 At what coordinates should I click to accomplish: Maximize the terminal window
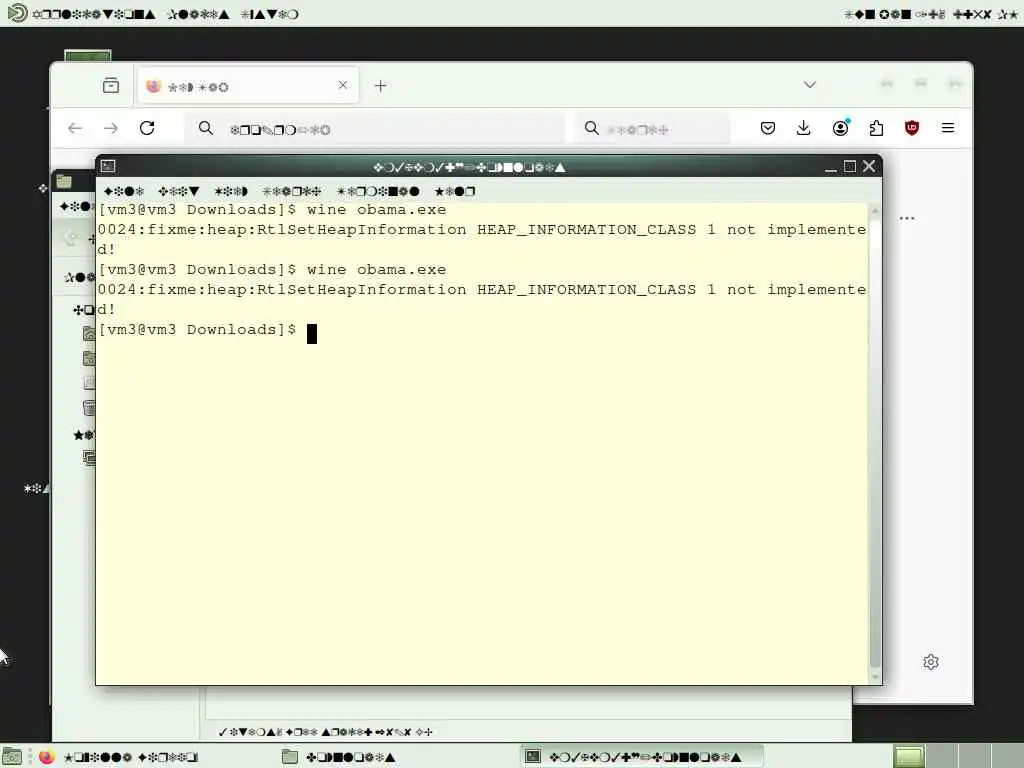pyautogui.click(x=850, y=167)
